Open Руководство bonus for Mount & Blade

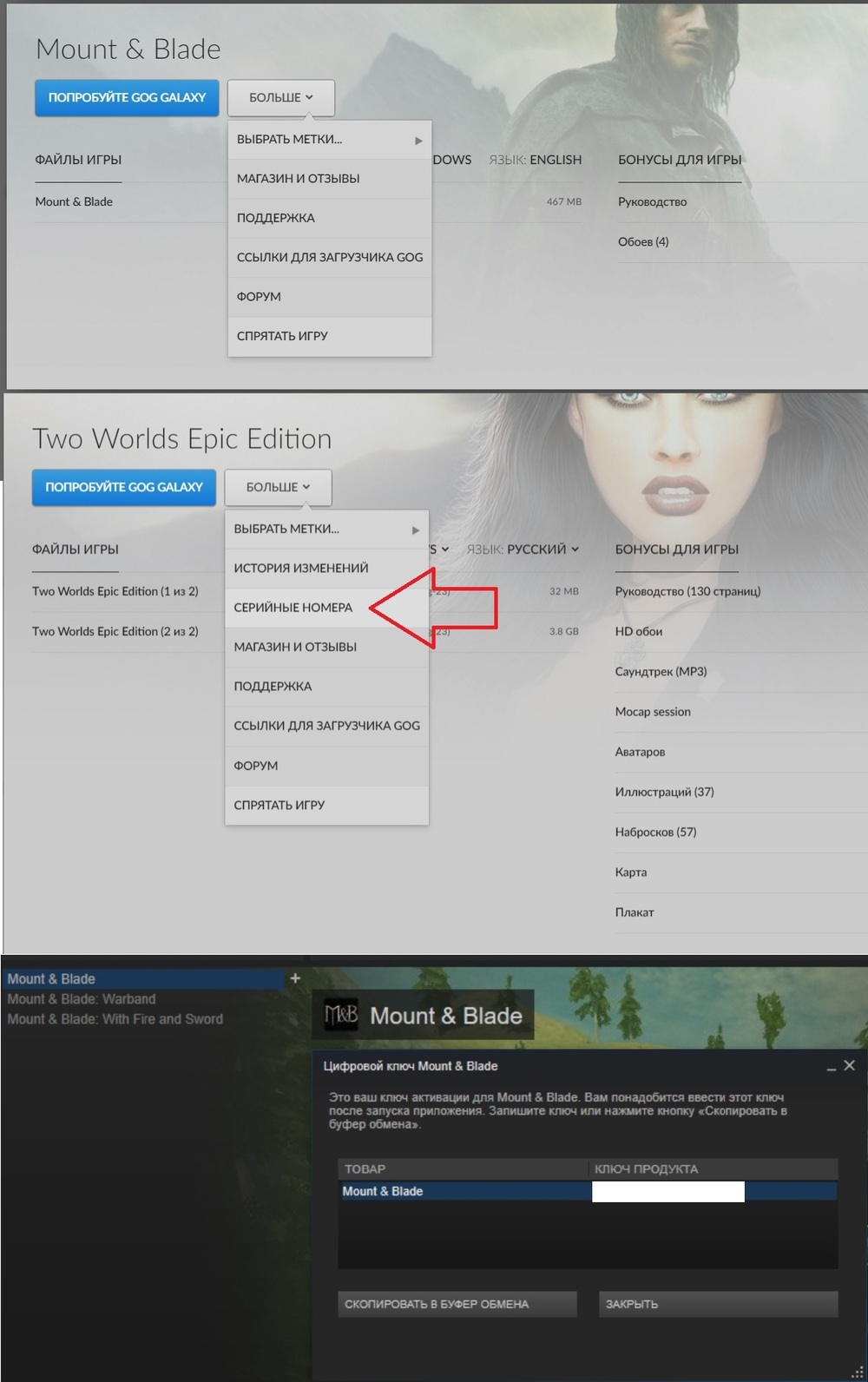pos(652,201)
